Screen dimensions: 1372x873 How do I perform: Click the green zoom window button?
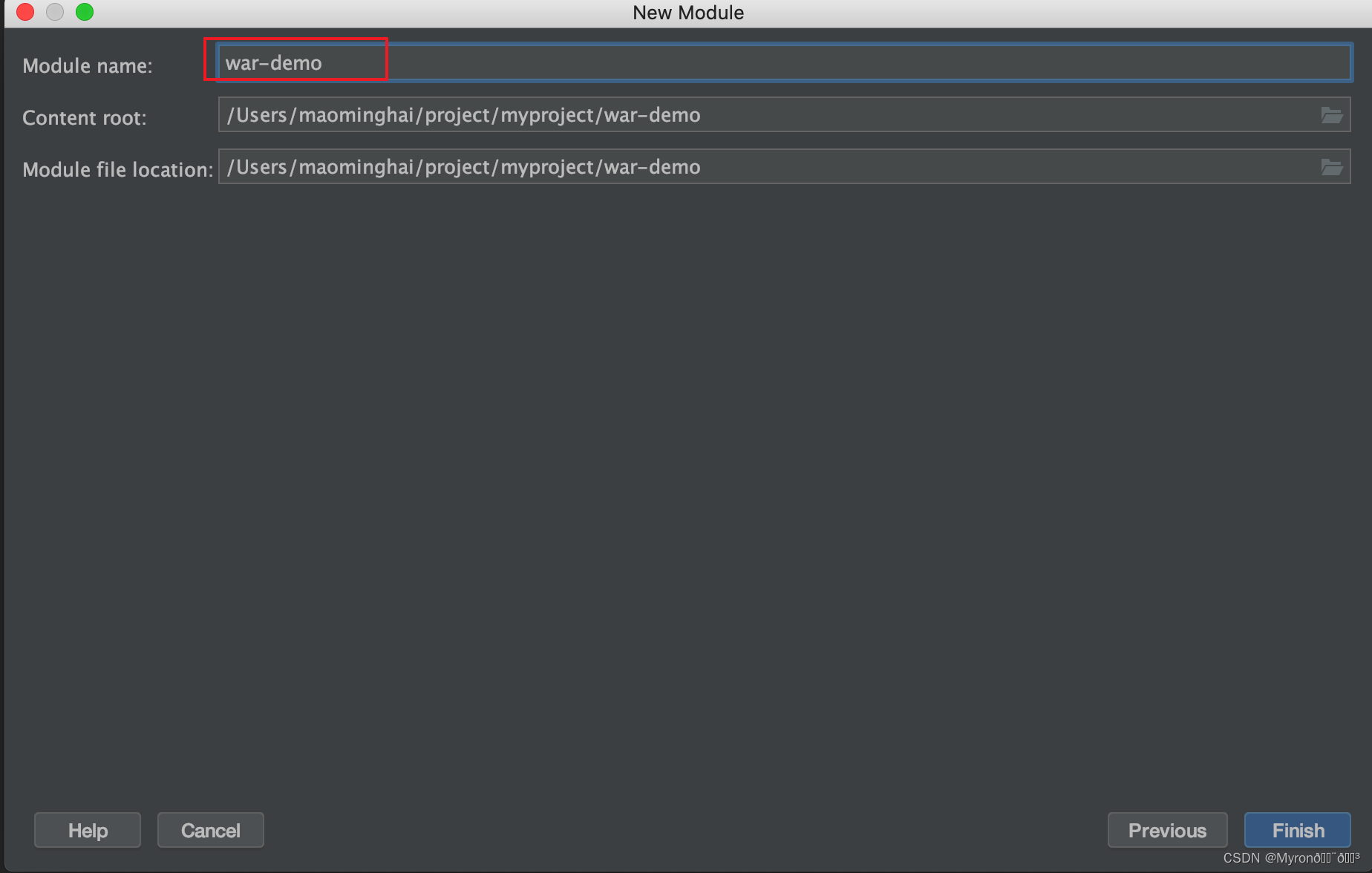click(85, 12)
